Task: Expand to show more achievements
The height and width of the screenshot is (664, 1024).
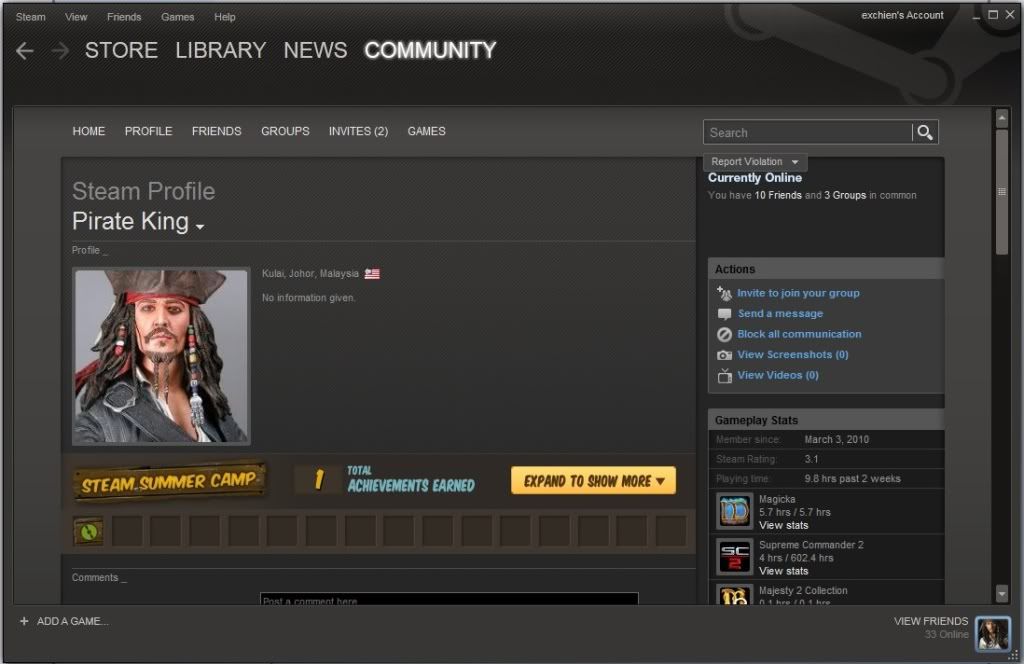Action: pyautogui.click(x=593, y=481)
